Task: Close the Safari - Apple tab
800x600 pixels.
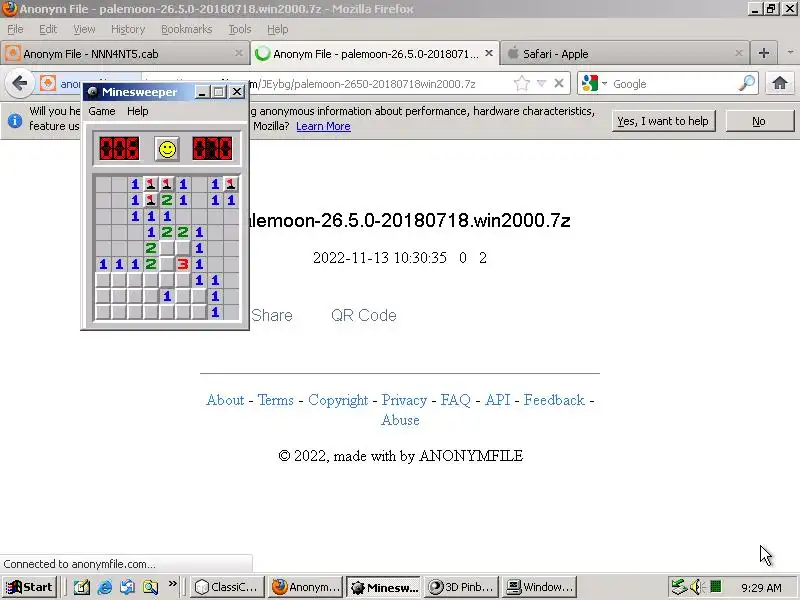Action: point(738,53)
